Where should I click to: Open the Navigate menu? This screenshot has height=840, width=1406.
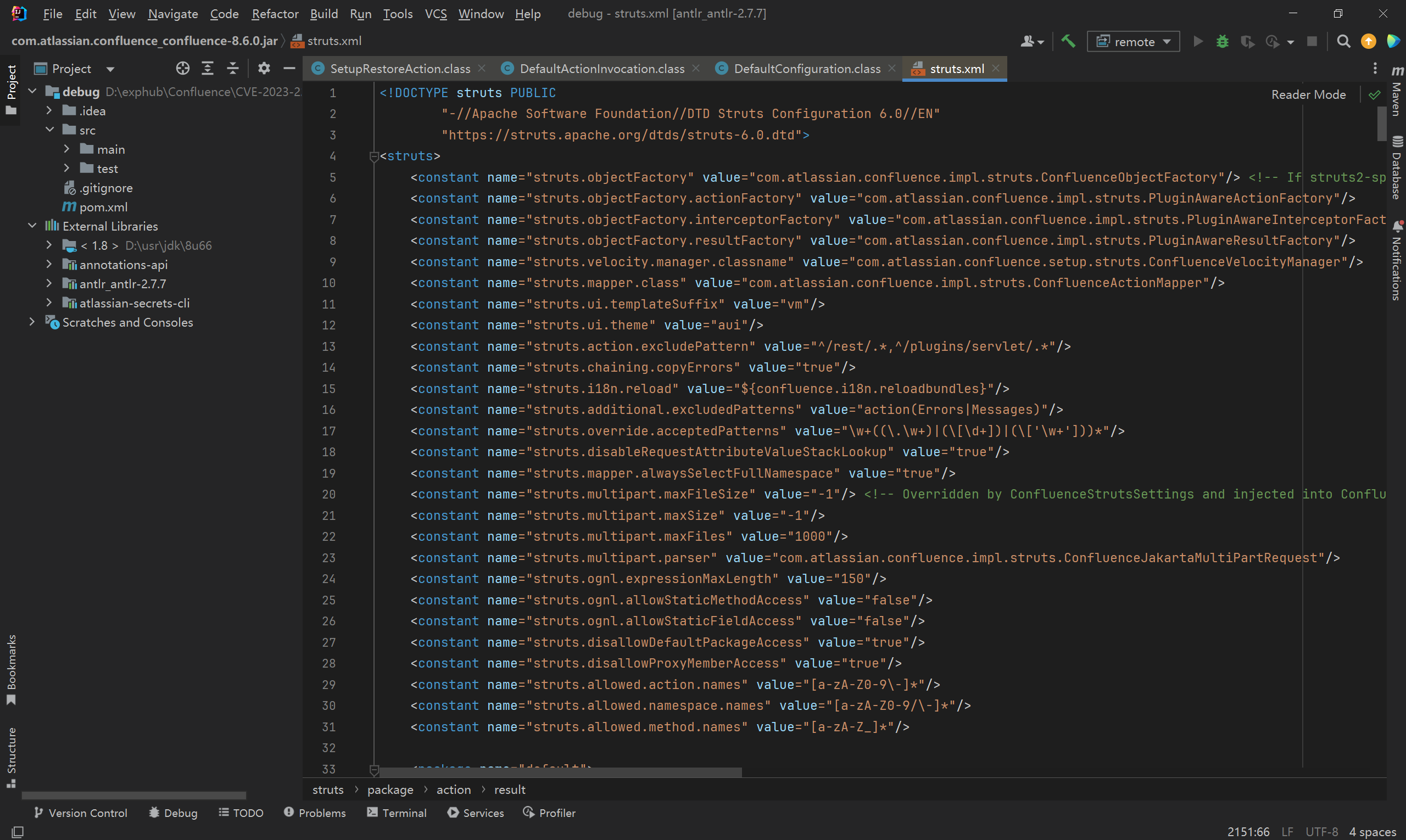pyautogui.click(x=172, y=14)
